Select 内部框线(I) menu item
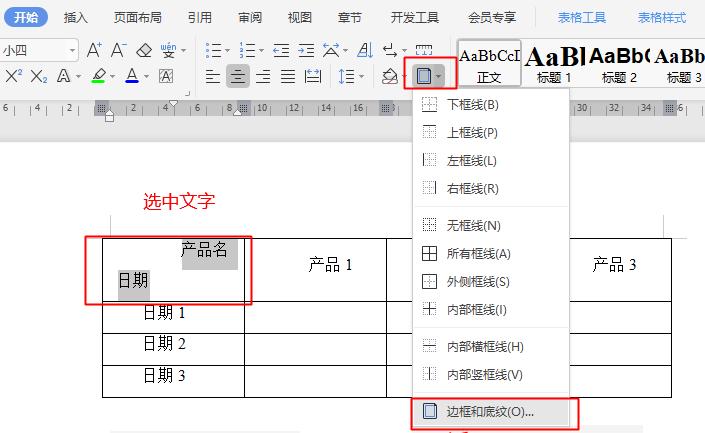 [x=491, y=309]
